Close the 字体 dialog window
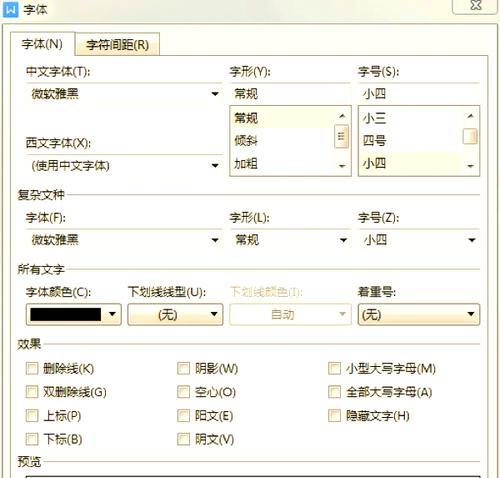Screen dimensions: 500x478 point(476,5)
